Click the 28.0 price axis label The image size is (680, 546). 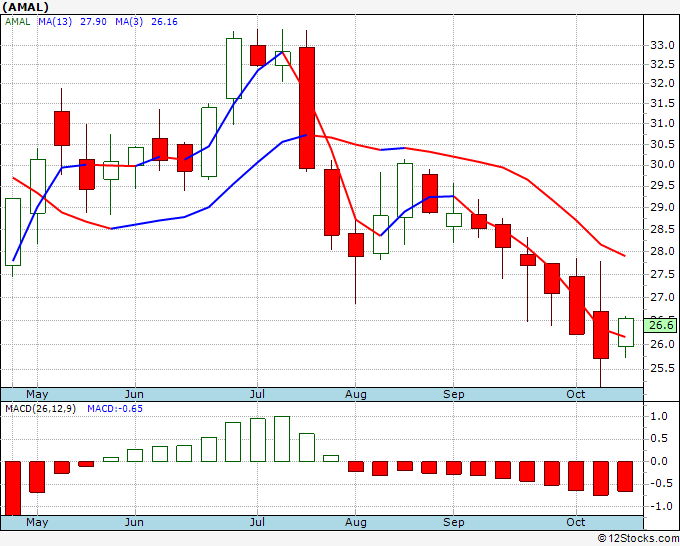pyautogui.click(x=662, y=251)
